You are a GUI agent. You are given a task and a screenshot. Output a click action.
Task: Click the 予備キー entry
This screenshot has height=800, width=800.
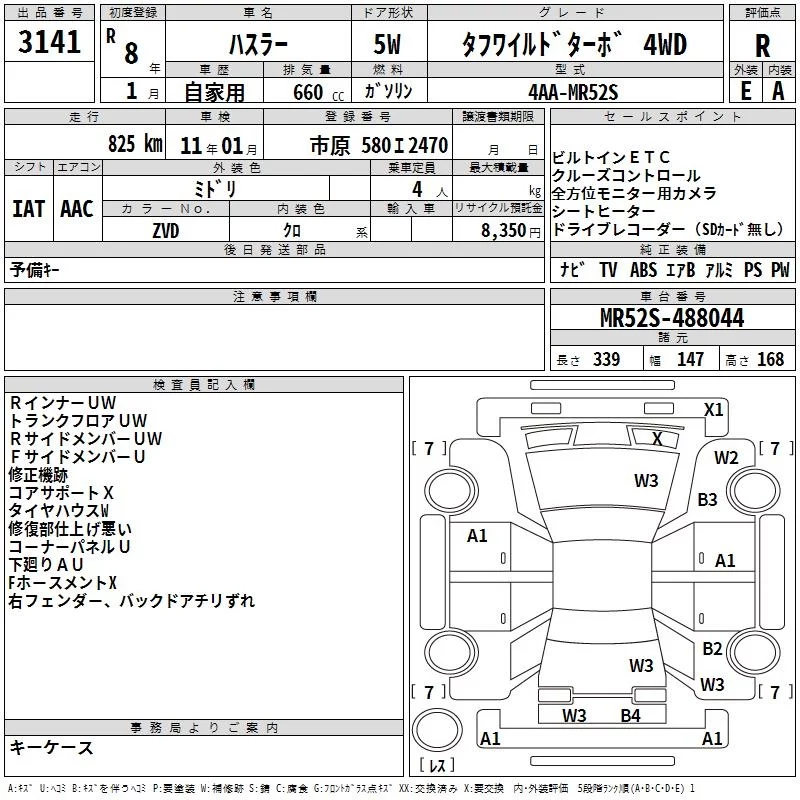click(x=34, y=270)
